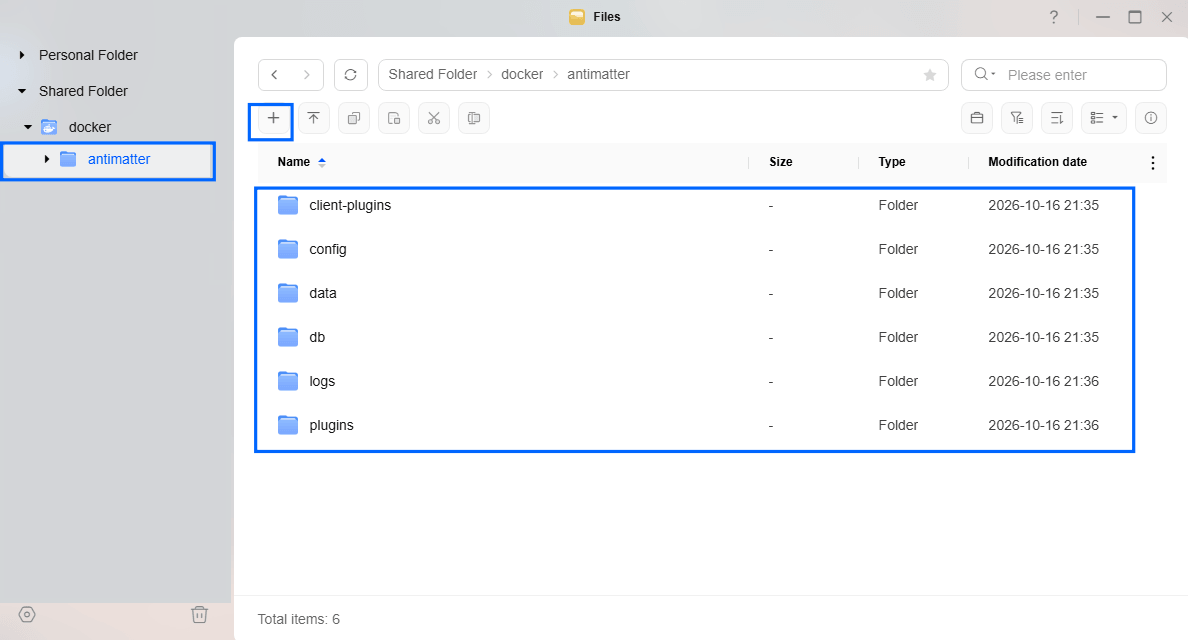This screenshot has height=640, width=1188.
Task: Open the briefcase toolbox icon
Action: [x=977, y=118]
